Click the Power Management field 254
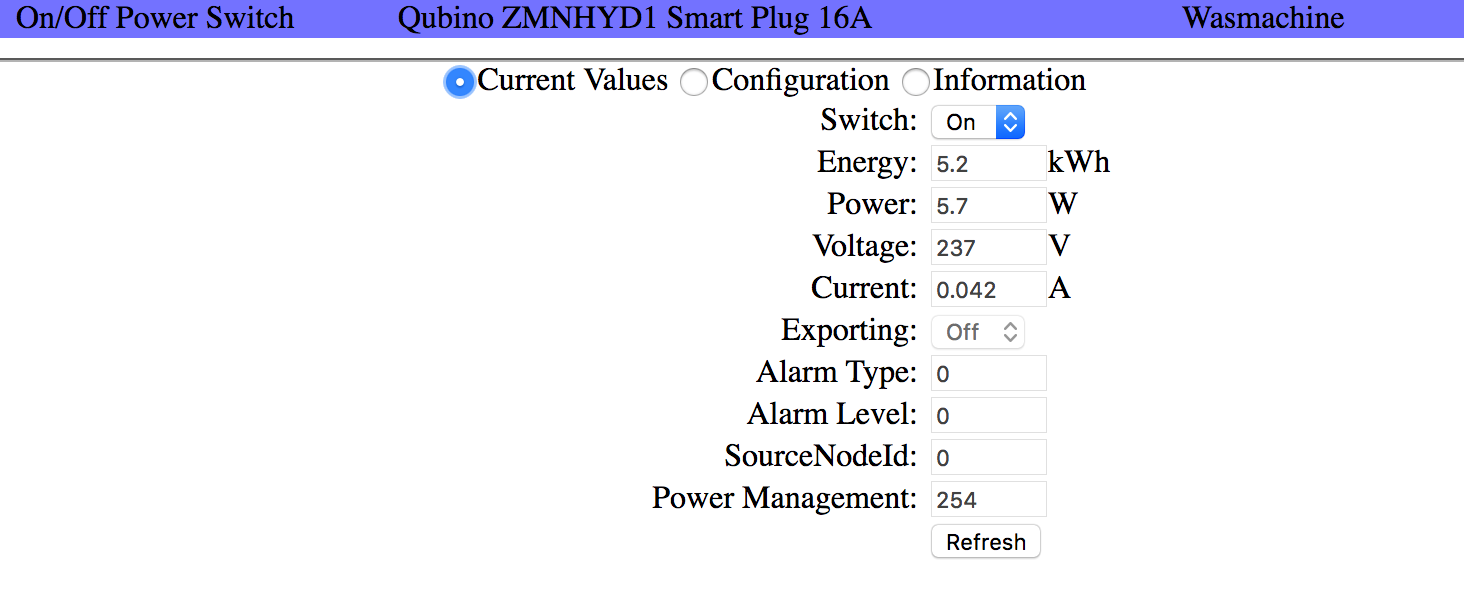 (989, 500)
